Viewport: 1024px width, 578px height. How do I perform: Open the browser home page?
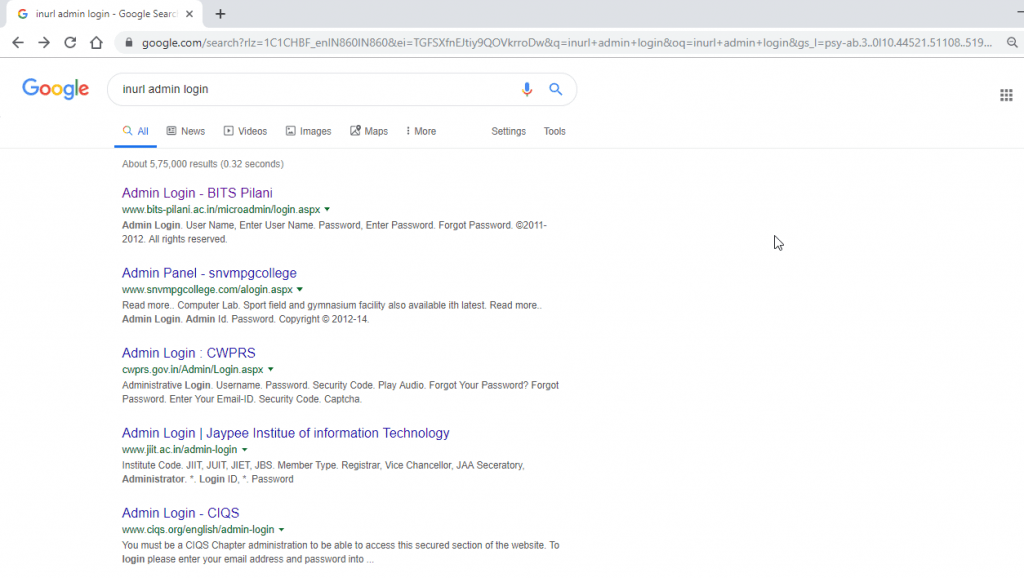click(x=97, y=42)
